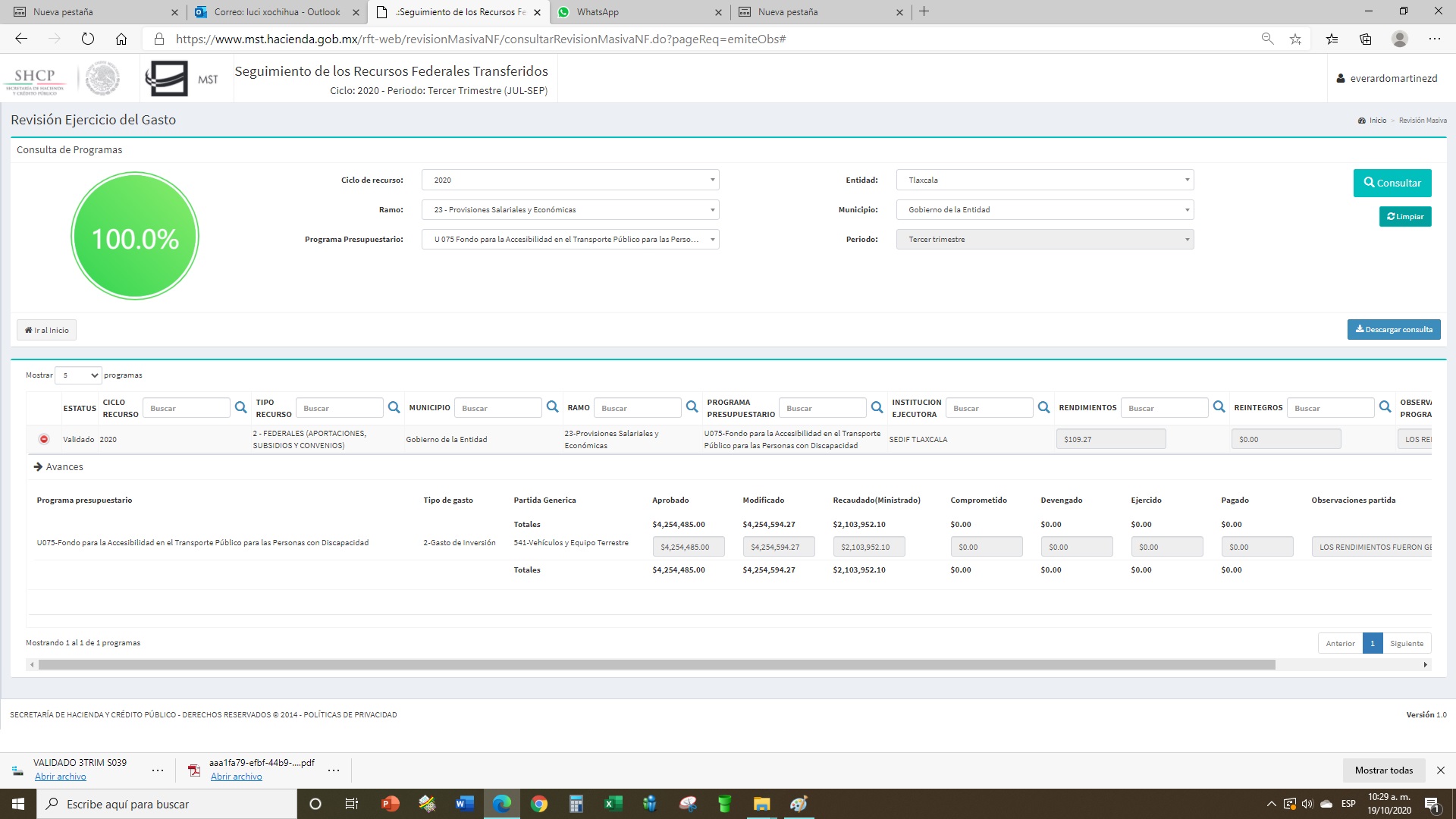This screenshot has width=1456, height=819.
Task: Click search icon beside Municipio filter field
Action: pyautogui.click(x=552, y=407)
